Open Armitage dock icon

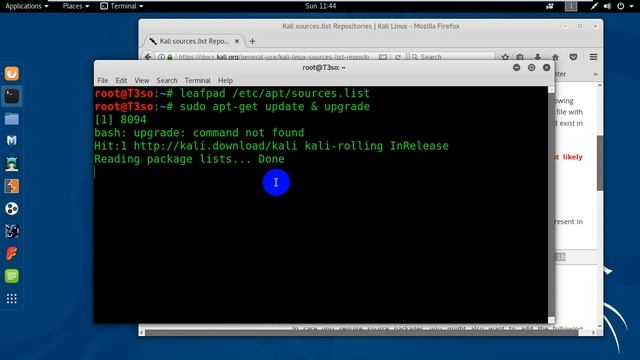point(11,164)
